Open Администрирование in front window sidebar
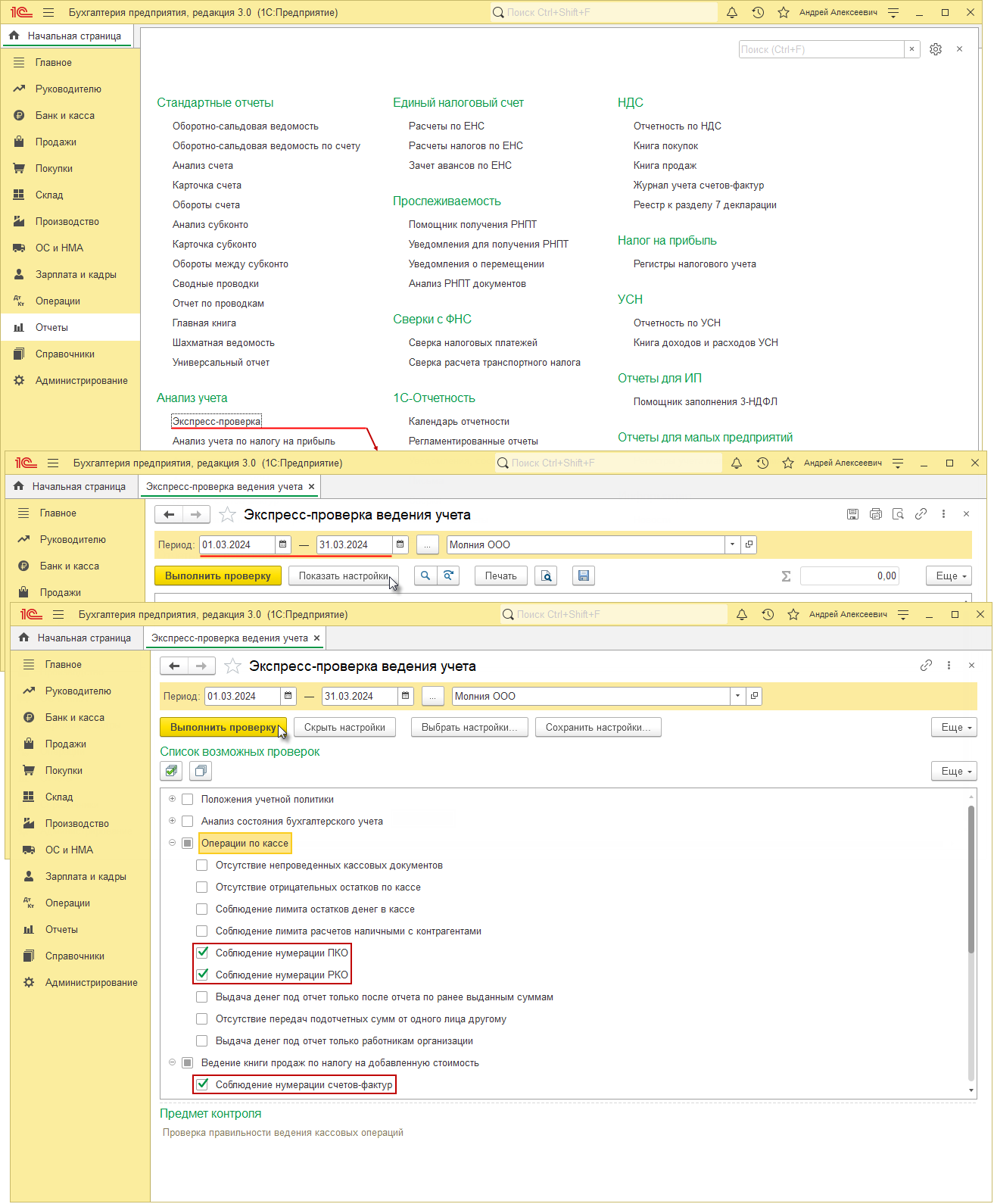 92,982
